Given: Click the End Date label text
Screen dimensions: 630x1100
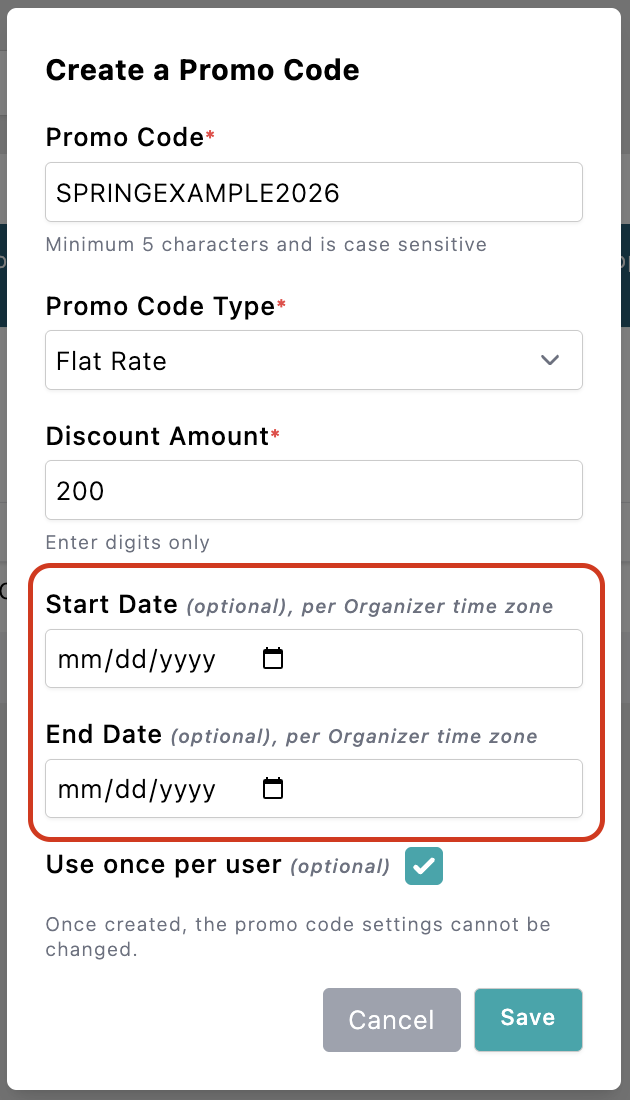Looking at the screenshot, I should pos(104,735).
